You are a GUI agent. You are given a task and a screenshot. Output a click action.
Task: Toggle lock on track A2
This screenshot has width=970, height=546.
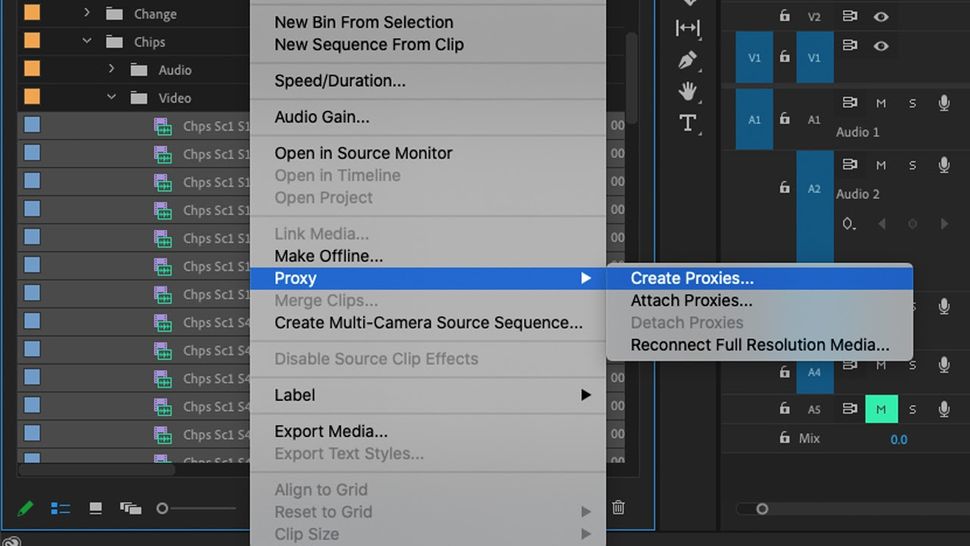784,187
